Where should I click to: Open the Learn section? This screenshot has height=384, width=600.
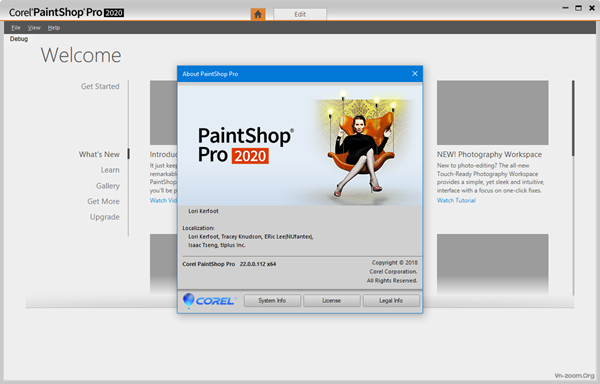110,170
